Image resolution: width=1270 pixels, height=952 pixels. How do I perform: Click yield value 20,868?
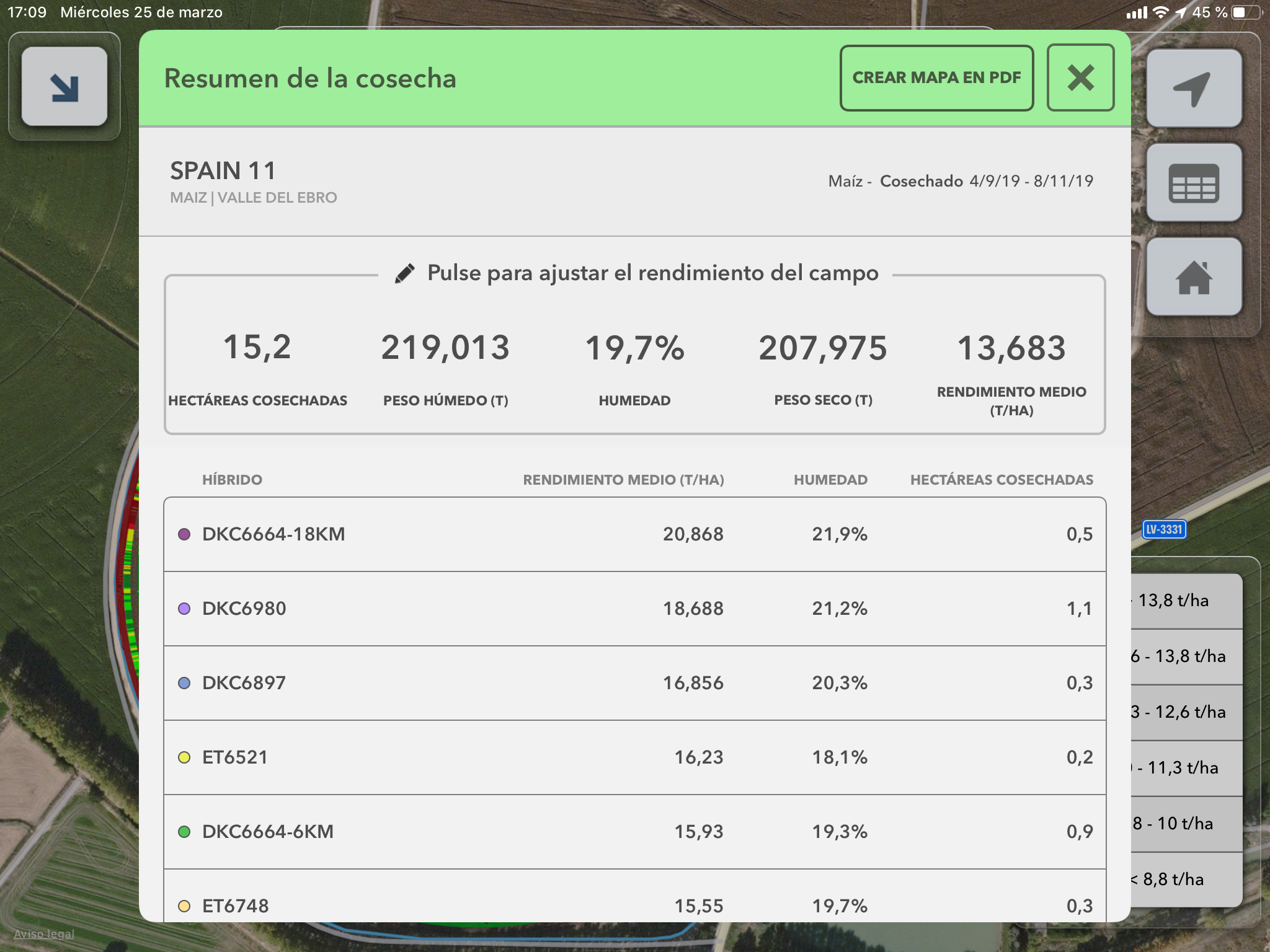(x=693, y=534)
